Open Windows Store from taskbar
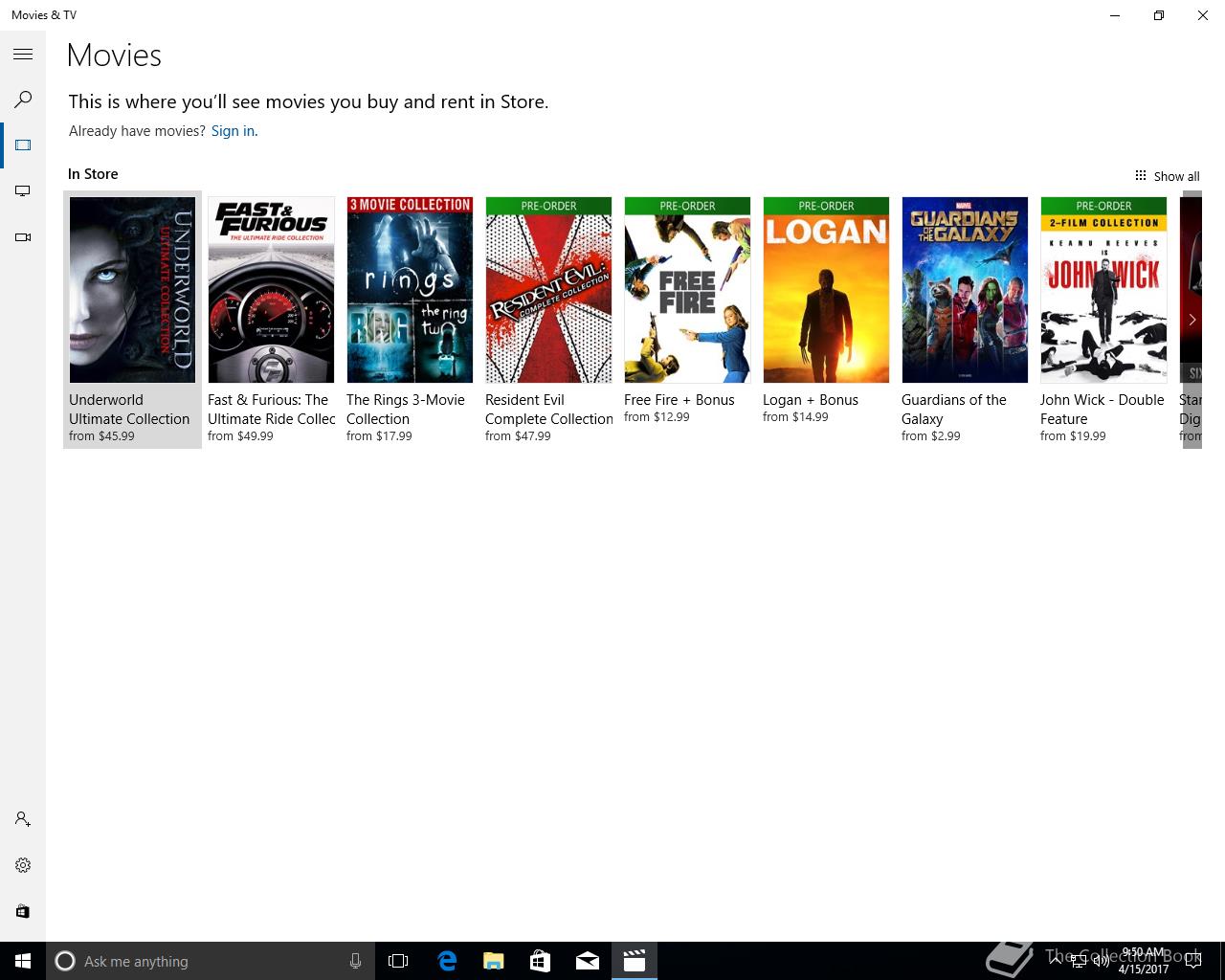Screen dimensions: 1225x980 point(540,961)
